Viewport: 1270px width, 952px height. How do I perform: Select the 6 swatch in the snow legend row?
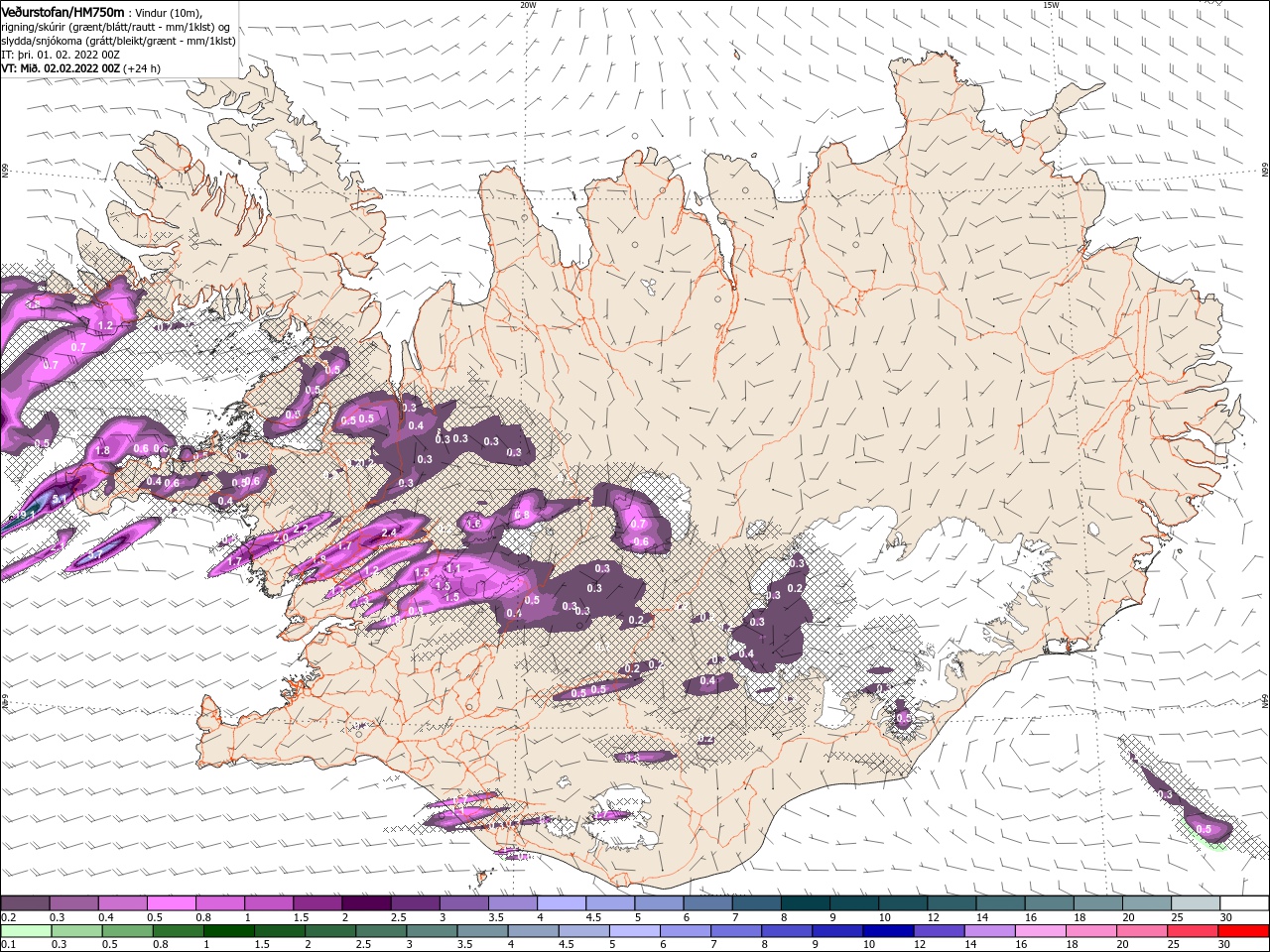point(707,903)
